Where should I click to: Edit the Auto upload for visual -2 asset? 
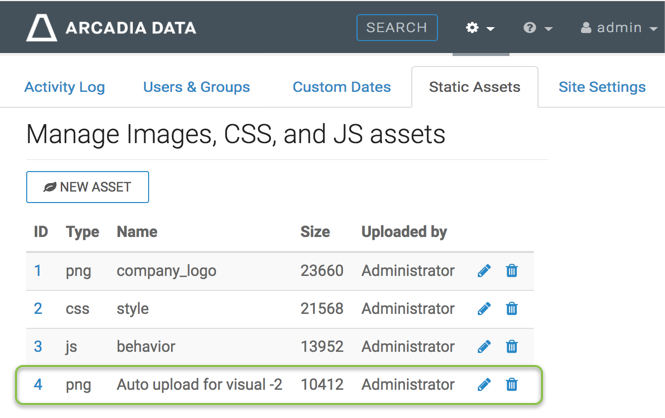pos(484,385)
